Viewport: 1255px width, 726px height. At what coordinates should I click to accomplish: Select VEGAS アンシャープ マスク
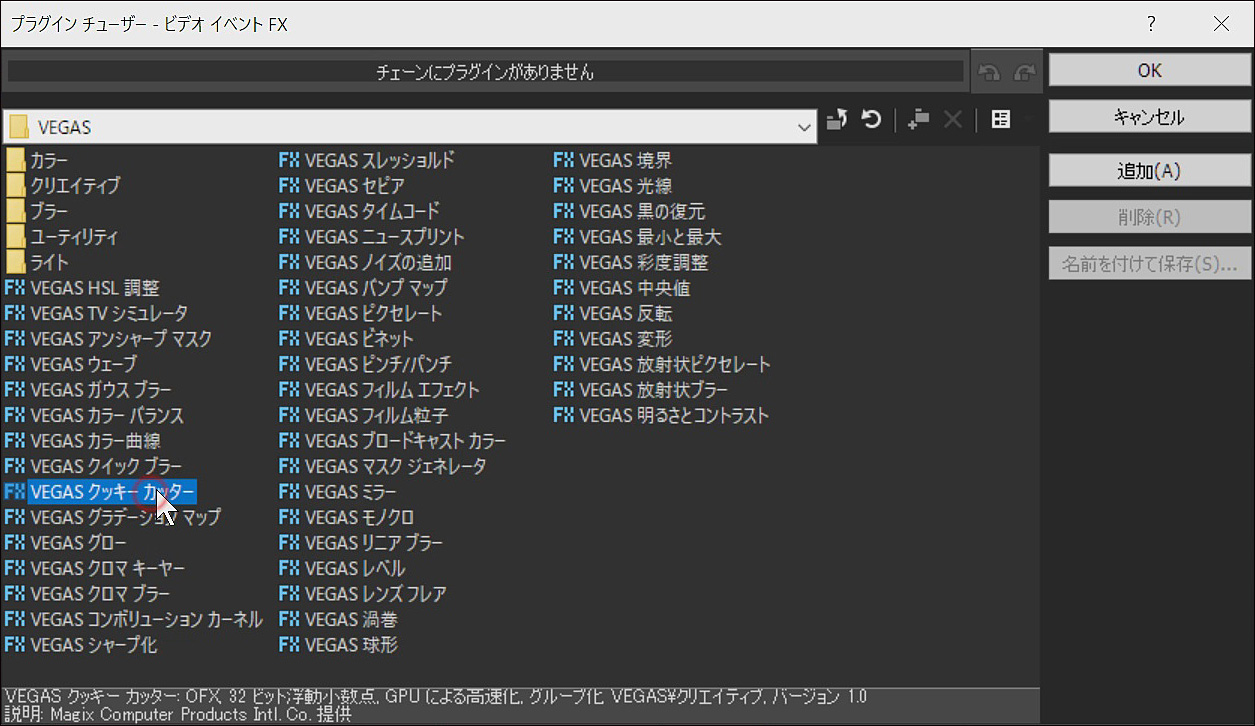(x=108, y=339)
